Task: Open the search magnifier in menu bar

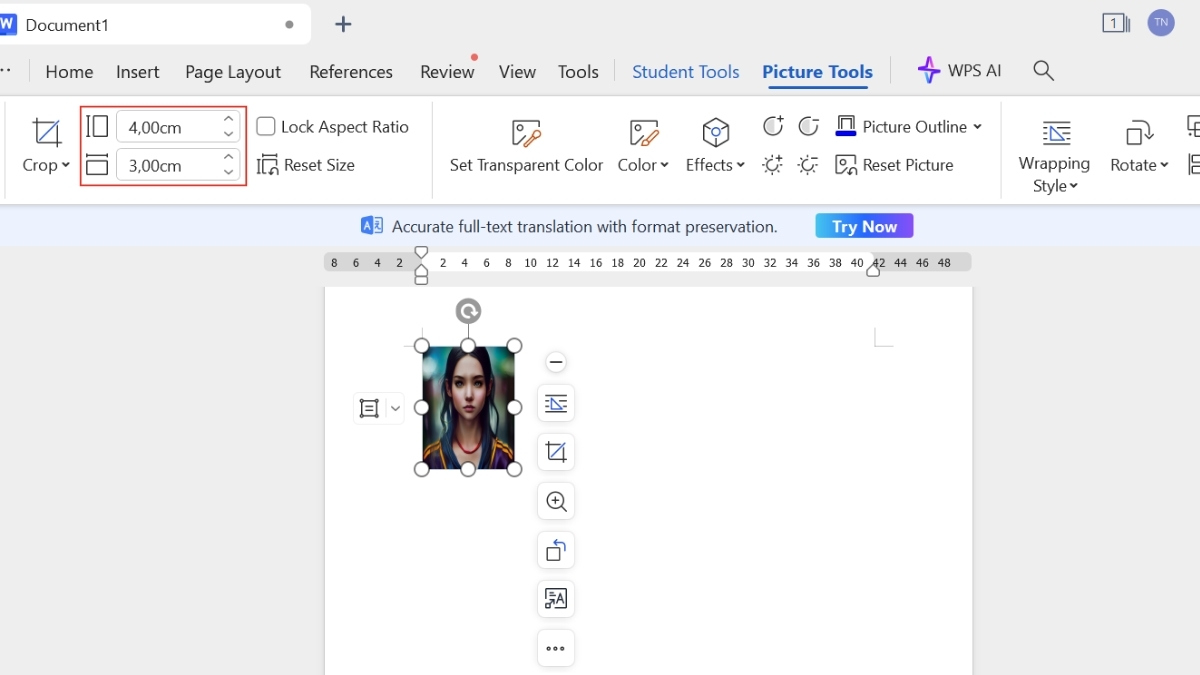Action: [1043, 71]
